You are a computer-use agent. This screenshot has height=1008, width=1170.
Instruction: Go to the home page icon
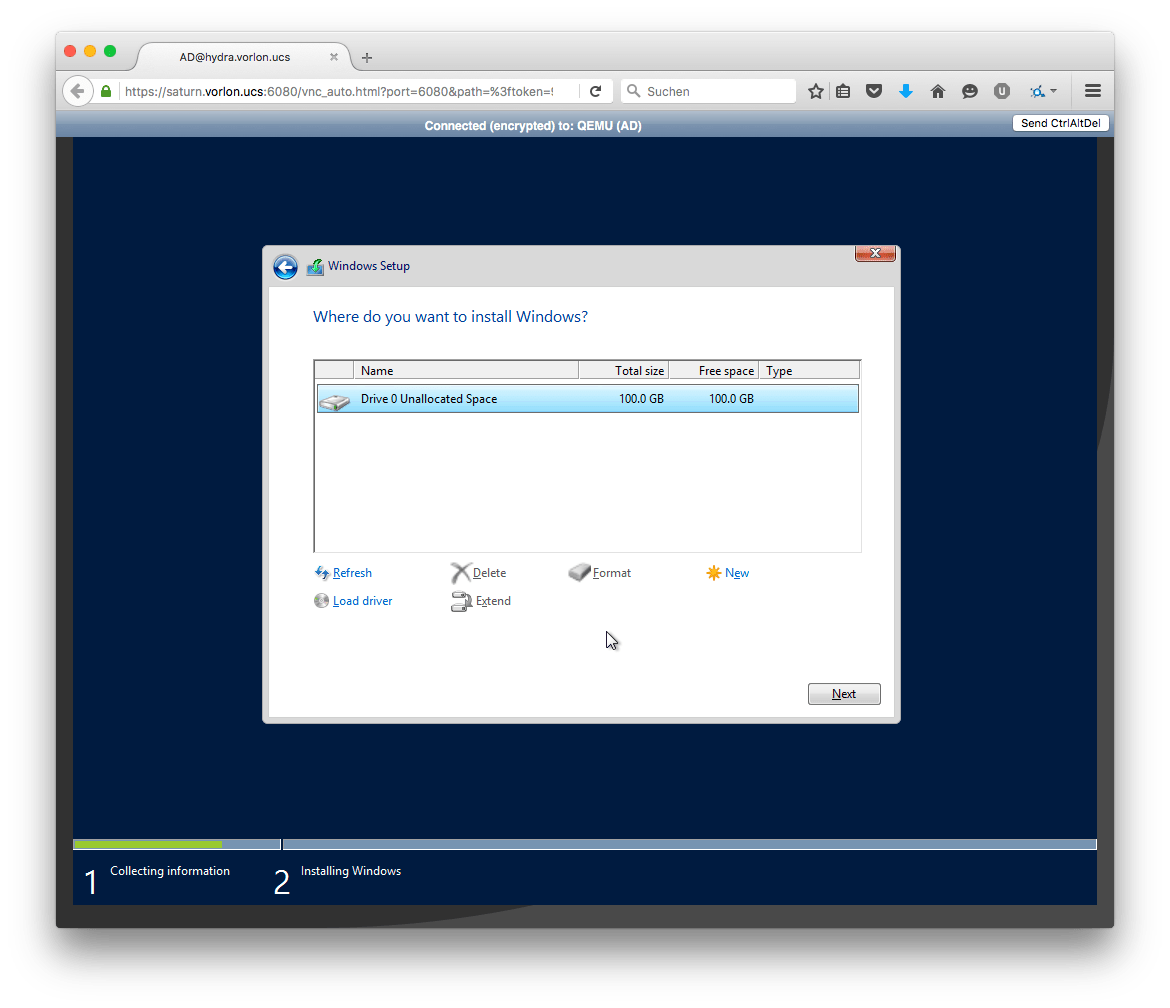click(938, 91)
